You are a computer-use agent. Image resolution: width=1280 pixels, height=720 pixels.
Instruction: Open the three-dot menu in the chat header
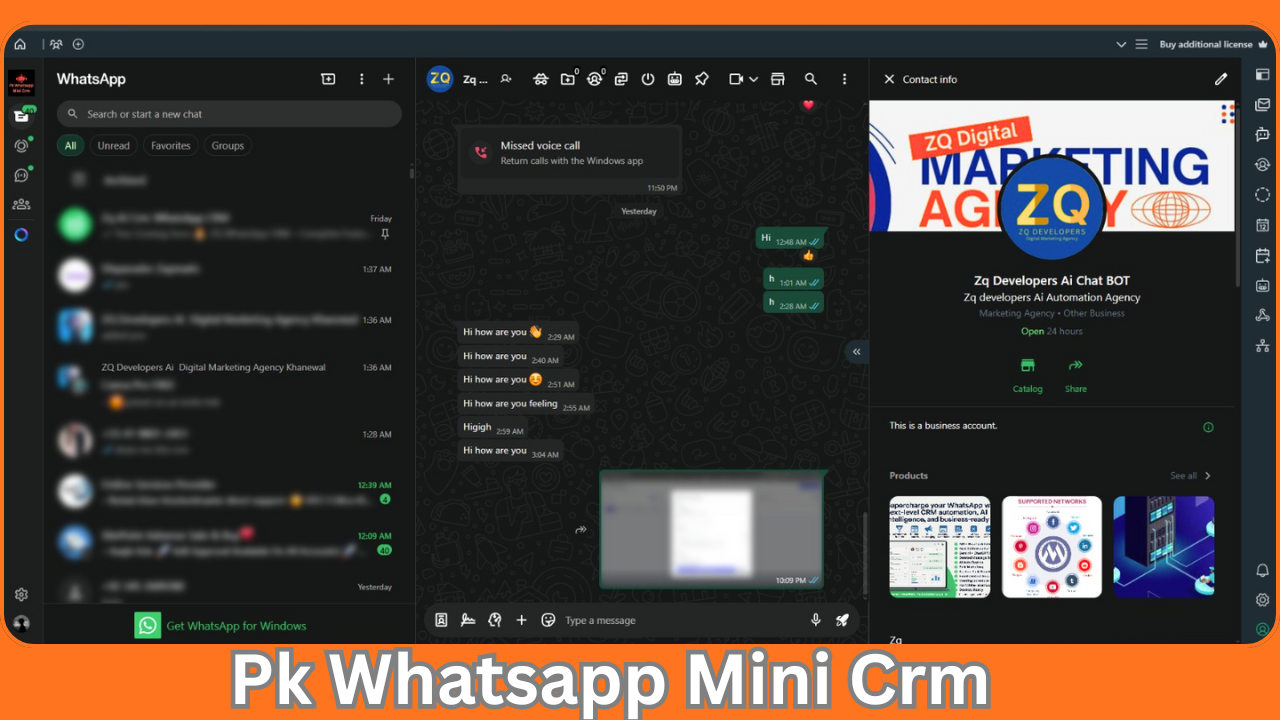click(845, 79)
